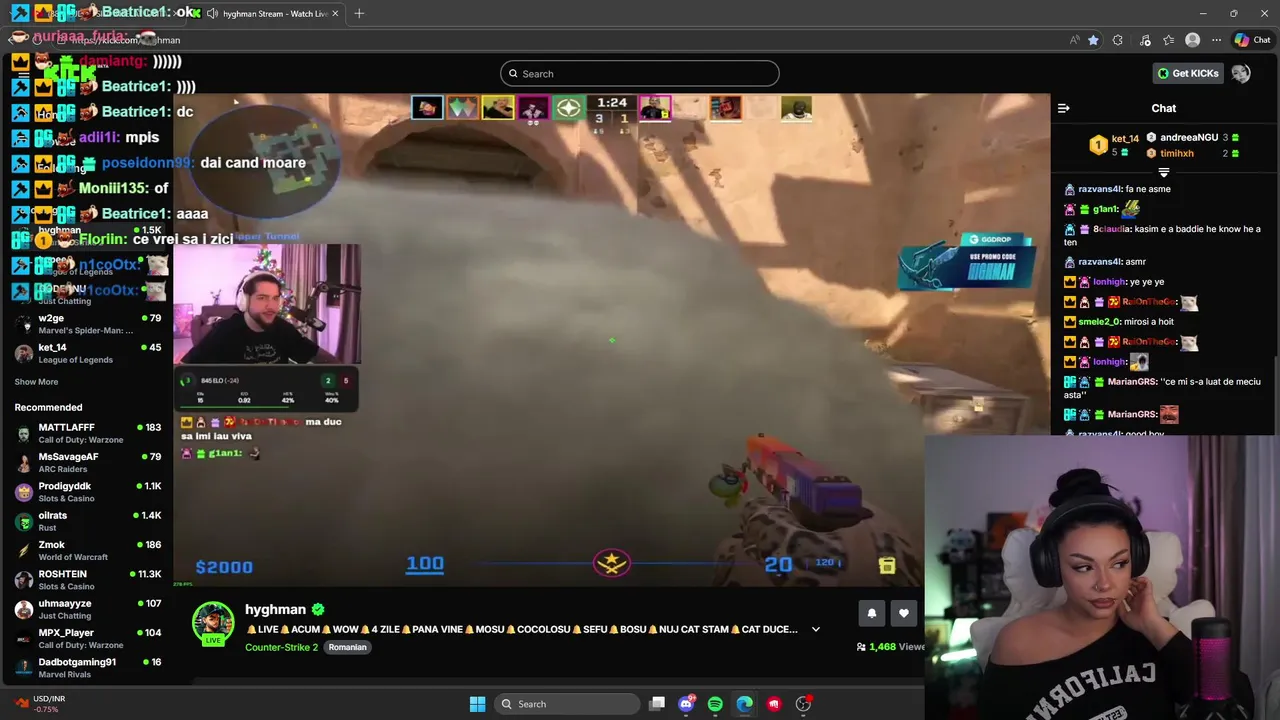Viewport: 1280px width, 720px height.
Task: Click username g1an1 in right chat
Action: (x=1105, y=209)
